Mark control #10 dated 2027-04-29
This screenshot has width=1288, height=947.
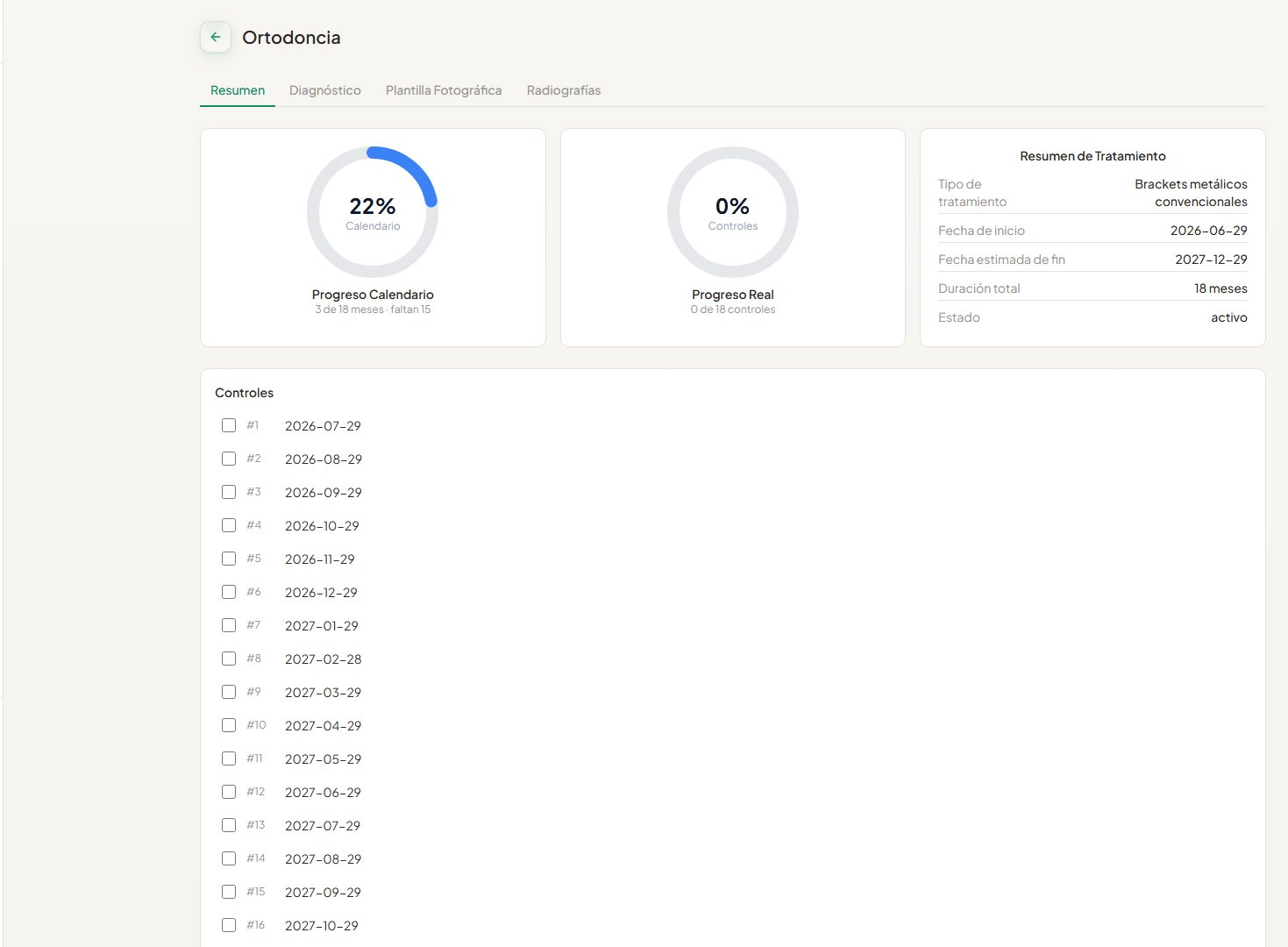coord(229,725)
